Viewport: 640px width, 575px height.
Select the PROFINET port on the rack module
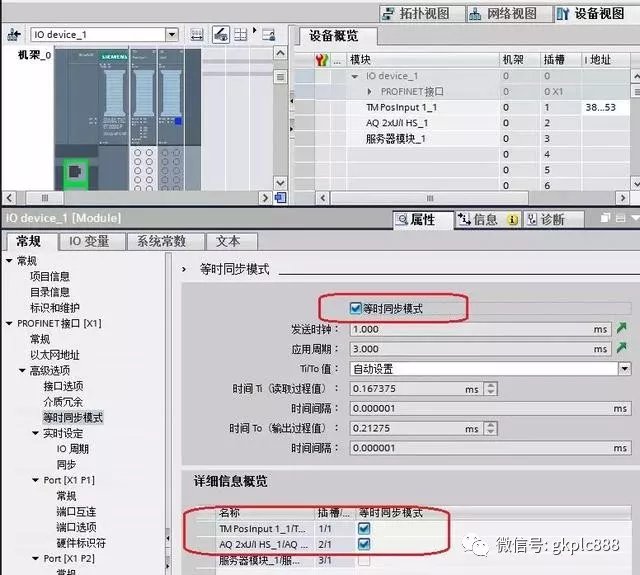[74, 172]
